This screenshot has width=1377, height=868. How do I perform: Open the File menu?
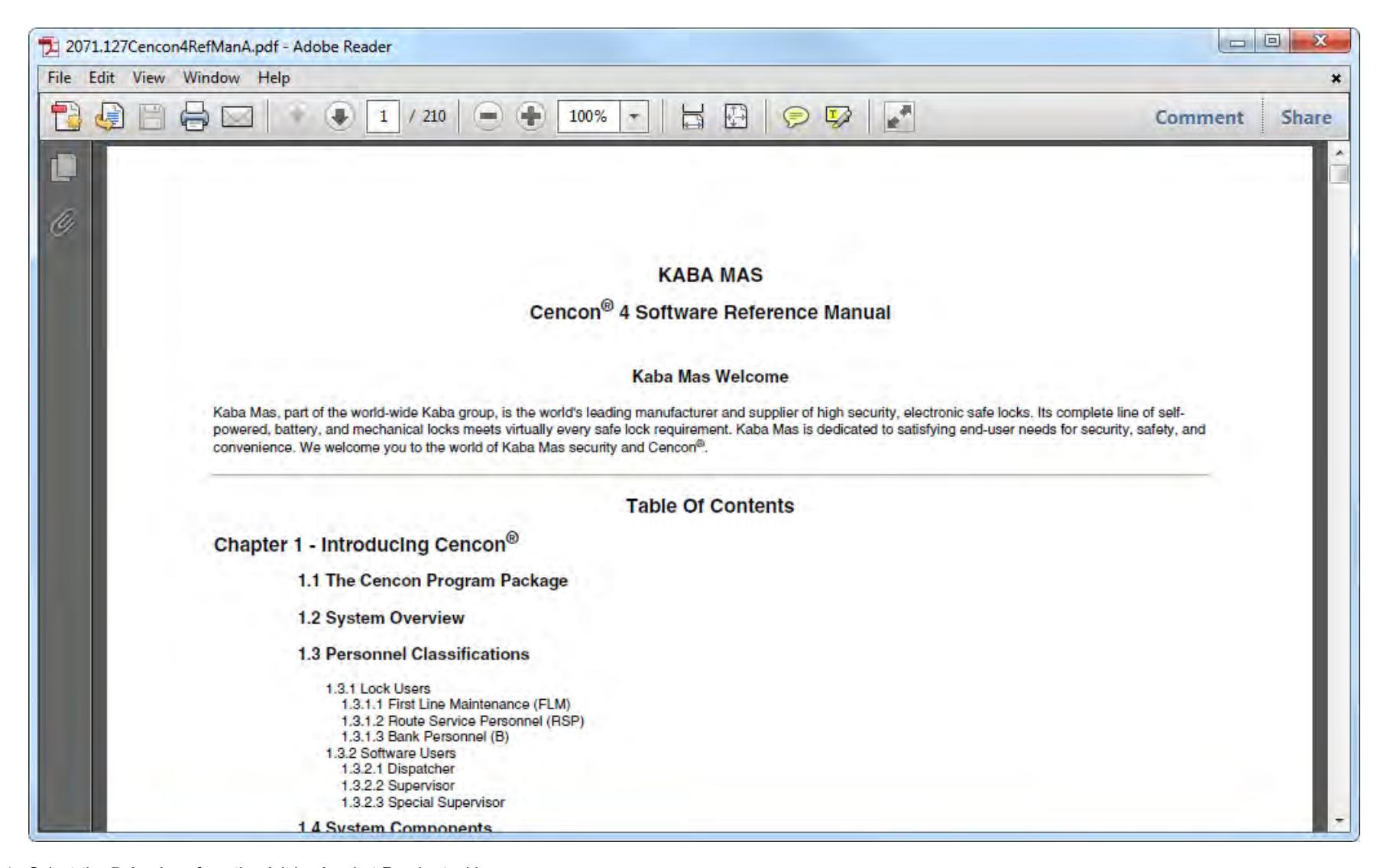59,78
